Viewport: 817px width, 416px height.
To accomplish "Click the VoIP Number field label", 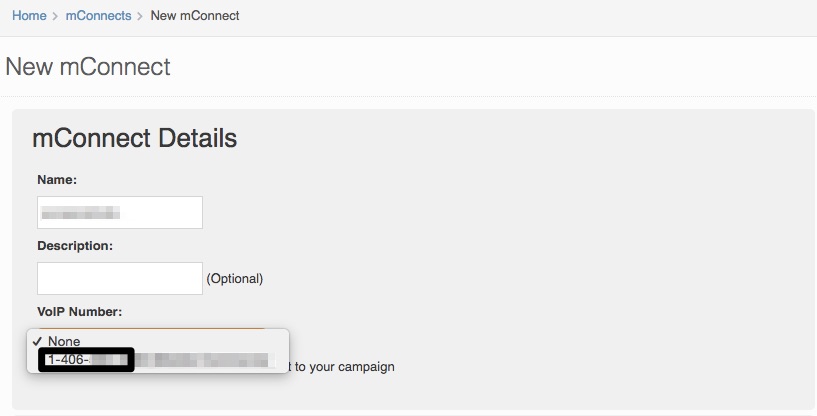I will coord(80,312).
